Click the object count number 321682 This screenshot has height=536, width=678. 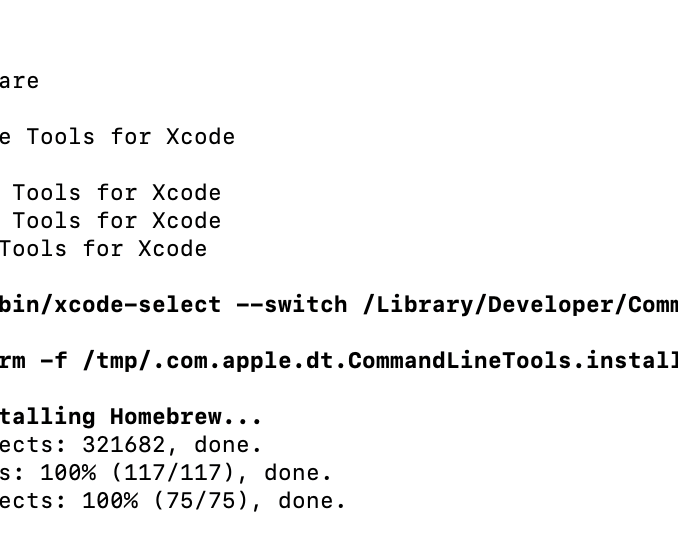point(123,445)
